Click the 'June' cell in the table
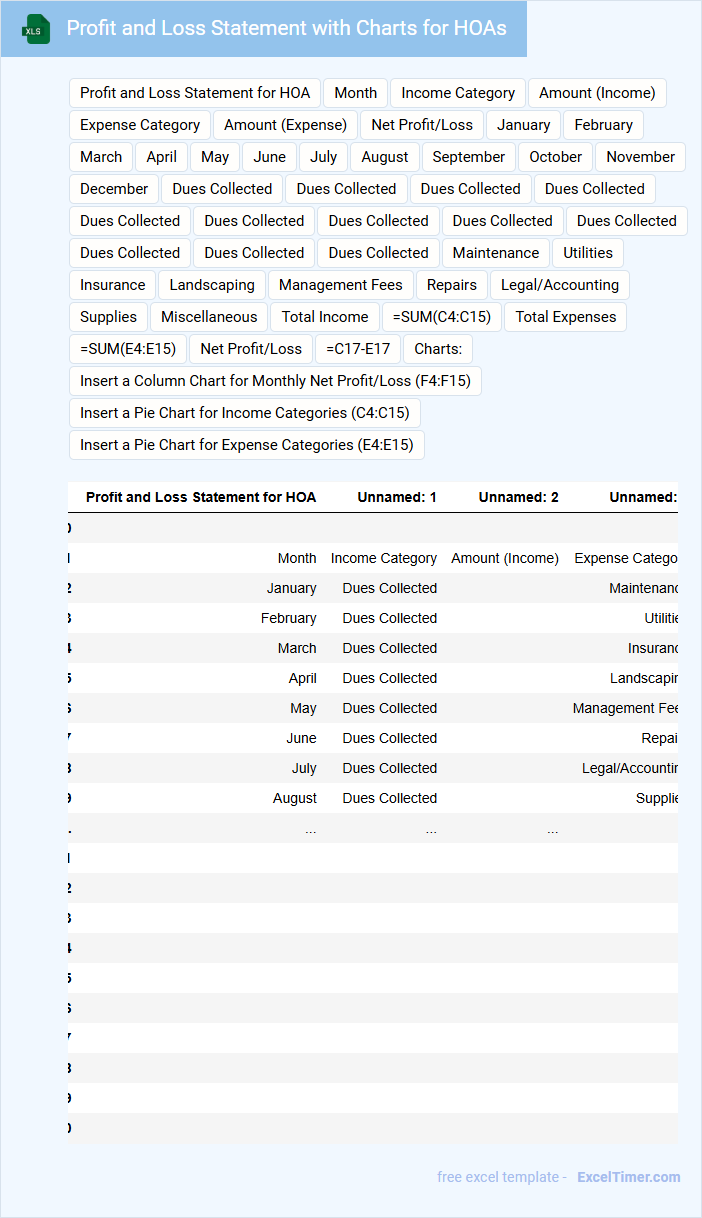Screen dimensions: 702x1218 [301, 738]
